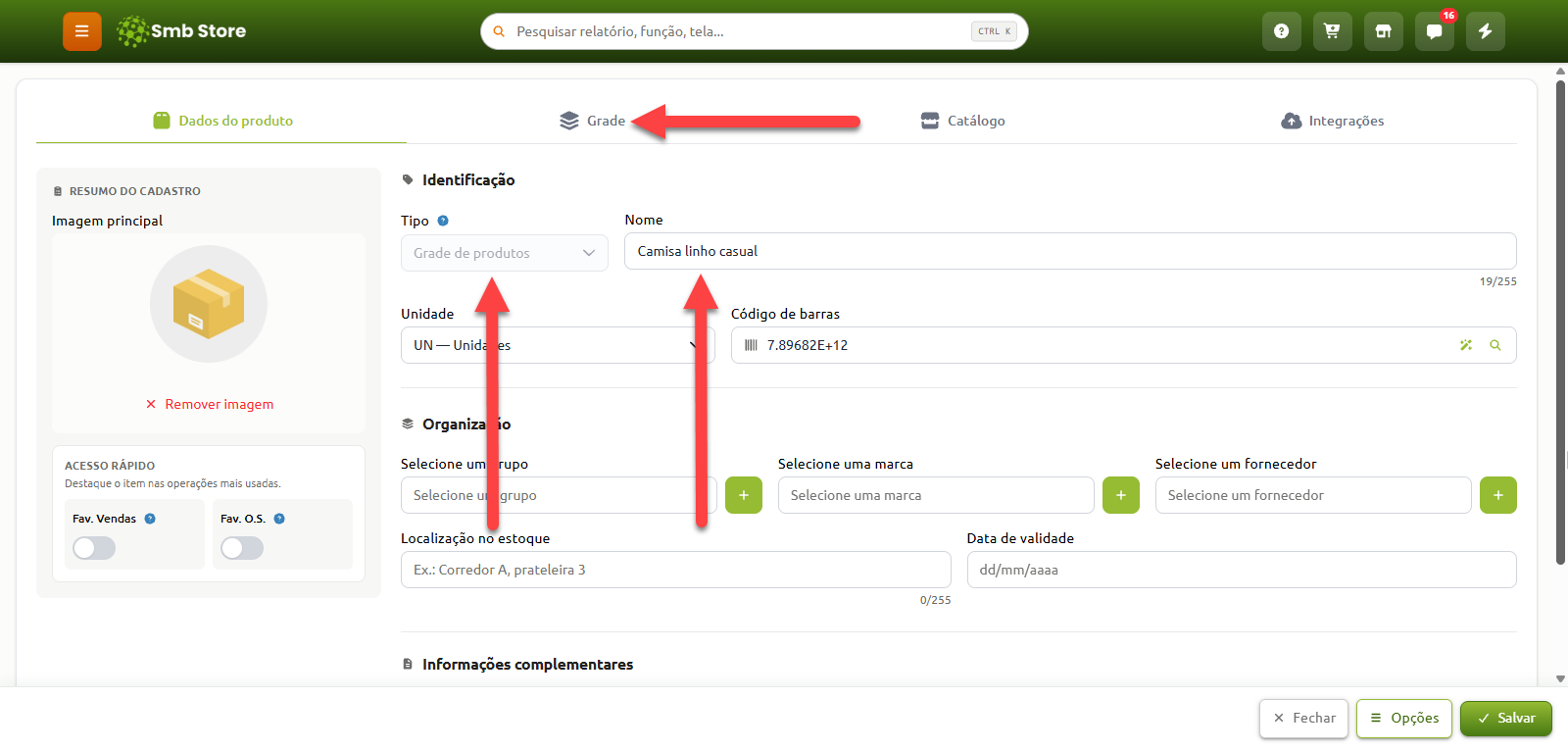Open chat messages with 16 badge
The image size is (1568, 750).
(x=1434, y=31)
